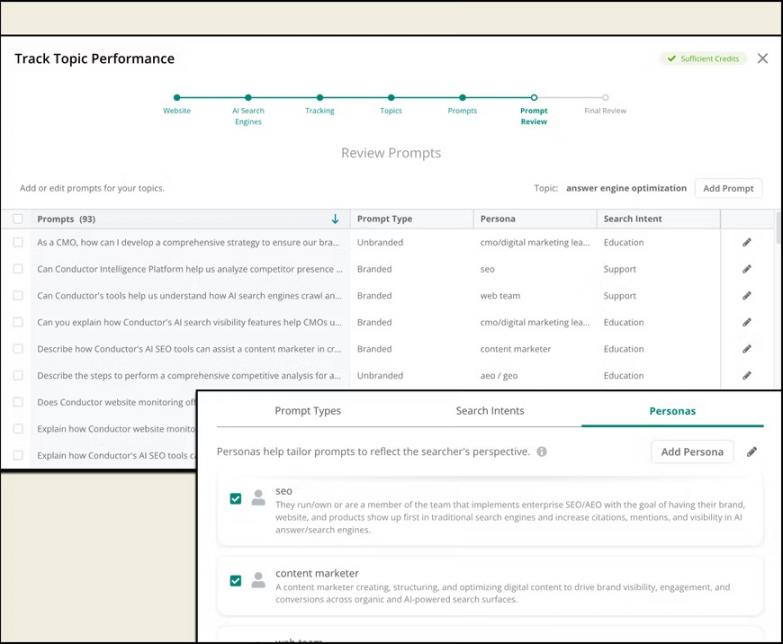Uncheck the content marketer persona checkbox
The height and width of the screenshot is (644, 783).
point(235,581)
